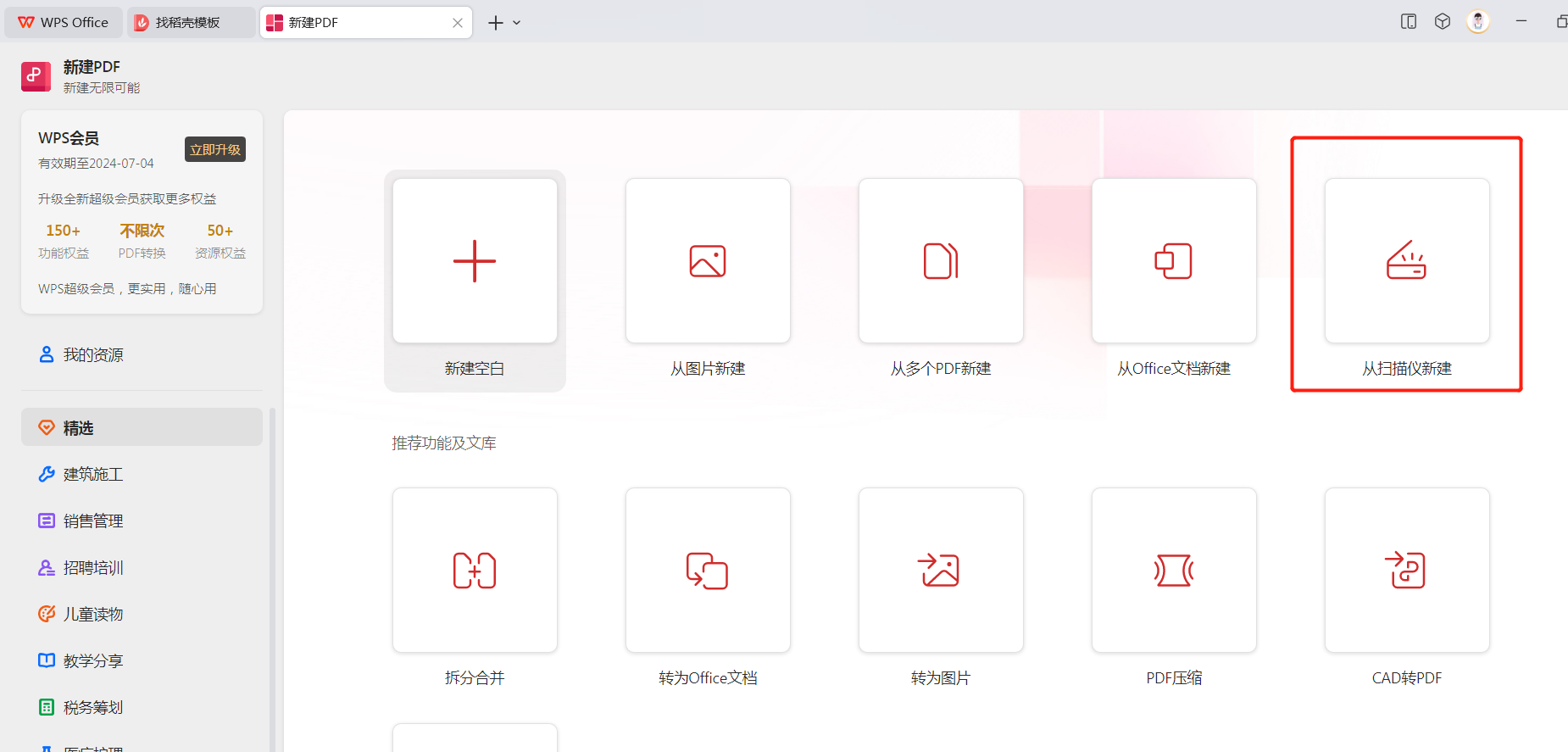Click the 精选 diamond icon

point(47,427)
